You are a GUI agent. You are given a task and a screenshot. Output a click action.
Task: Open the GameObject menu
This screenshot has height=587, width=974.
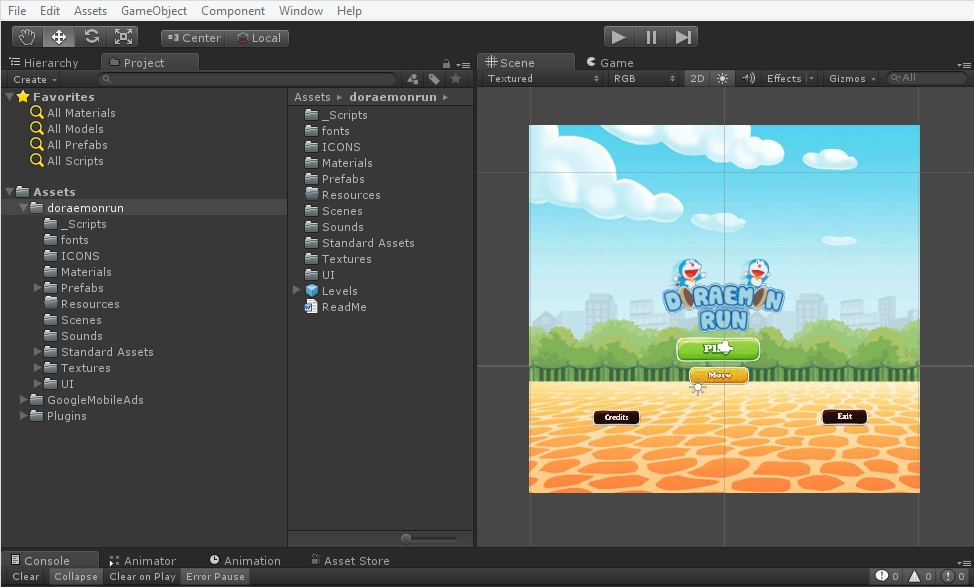[x=153, y=11]
